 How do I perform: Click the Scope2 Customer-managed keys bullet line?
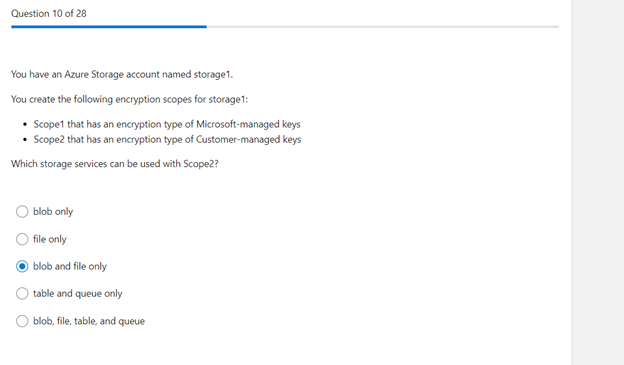tap(167, 139)
